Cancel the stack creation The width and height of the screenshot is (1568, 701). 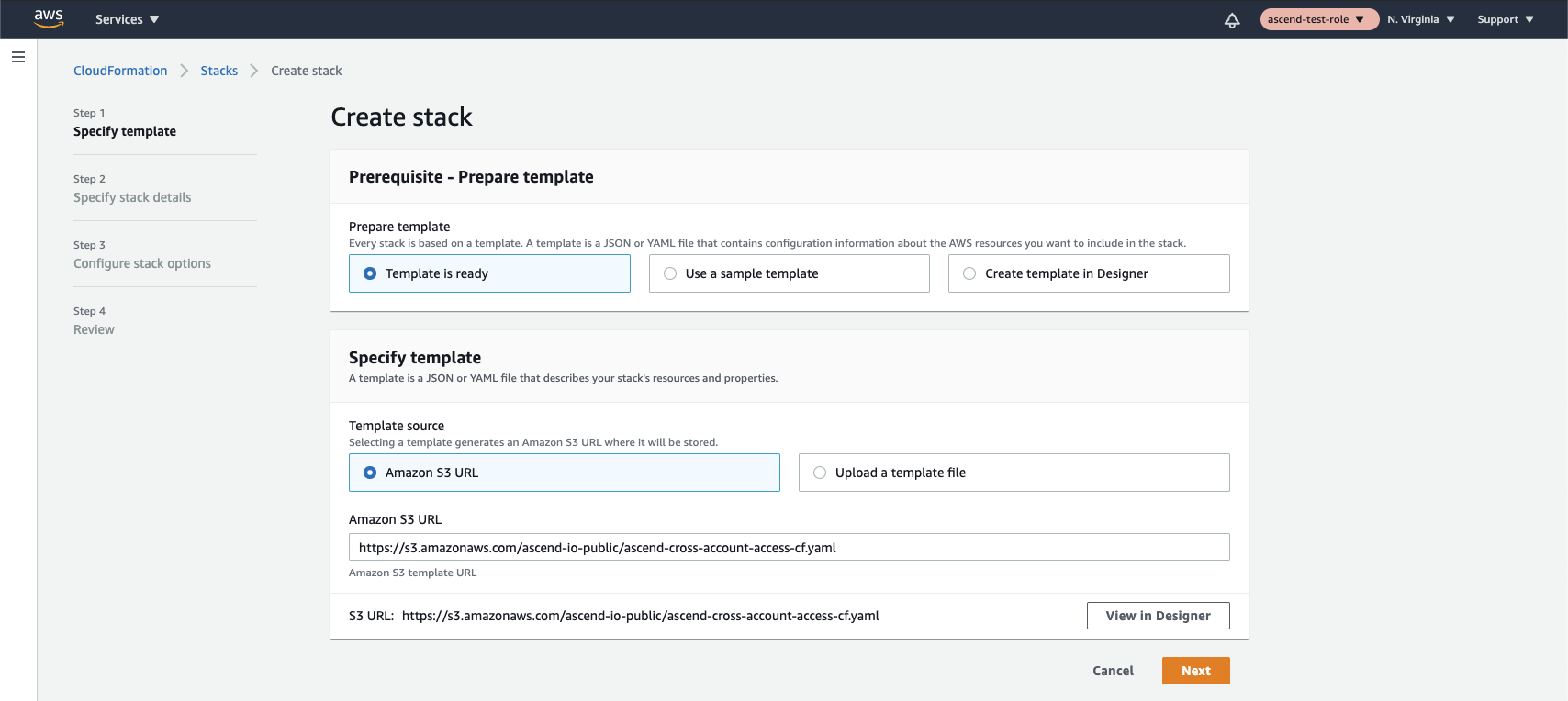point(1113,671)
